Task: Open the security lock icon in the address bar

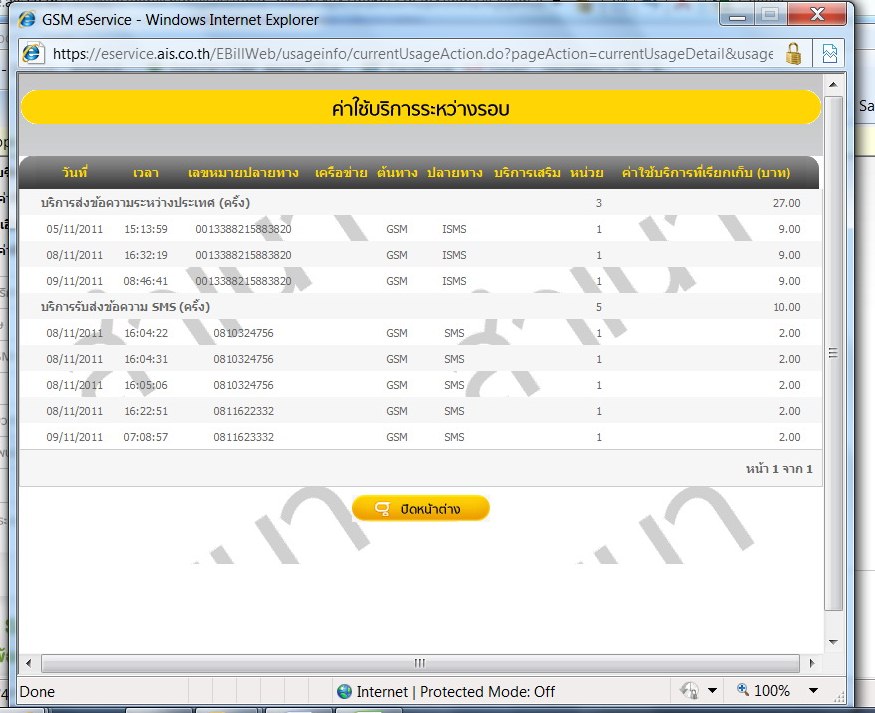Action: tap(793, 54)
